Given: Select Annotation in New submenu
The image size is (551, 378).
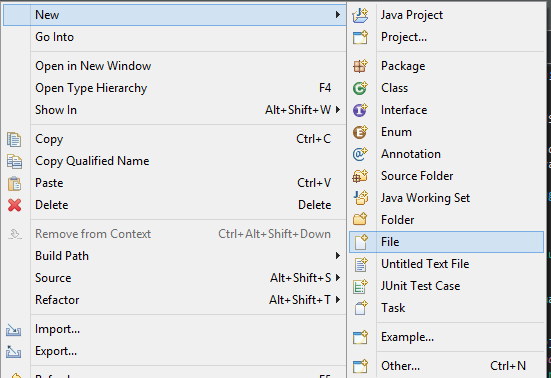Looking at the screenshot, I should point(446,154).
